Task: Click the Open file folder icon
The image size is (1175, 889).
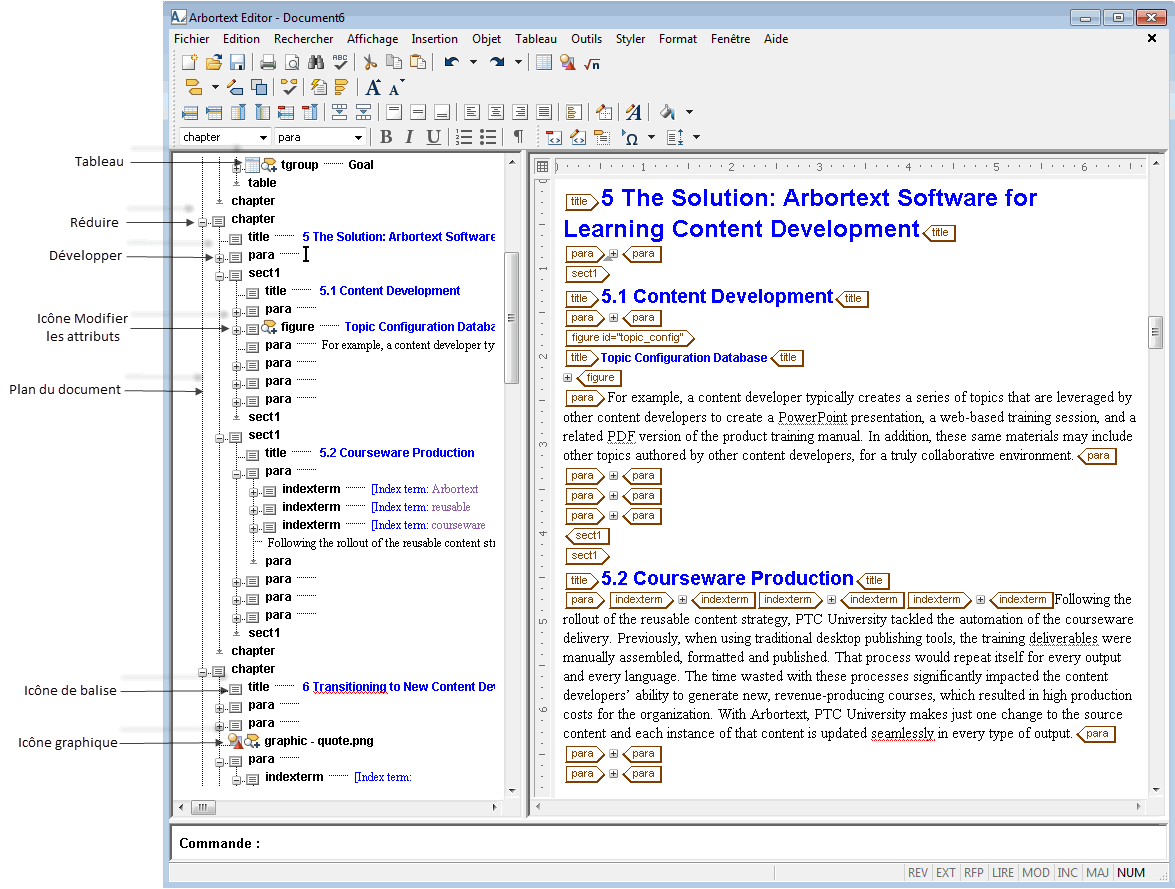Action: 214,62
